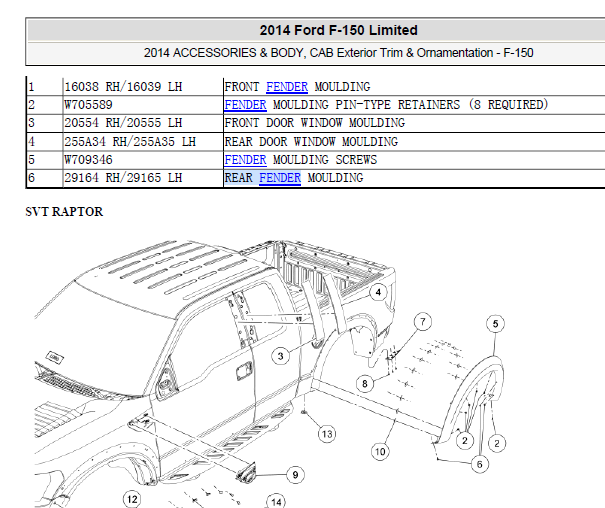Screen dimensions: 605x508
Task: Click callout 4 in the diagram
Action: click(378, 292)
